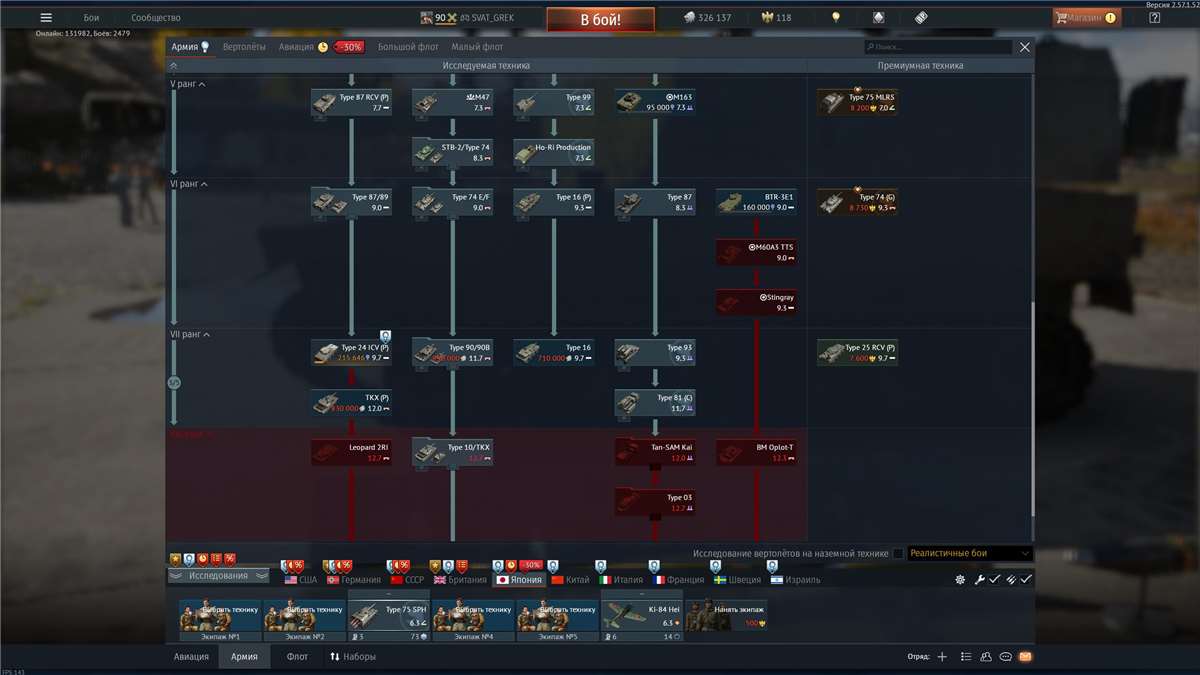Select premium Type 75 MLRS

[857, 103]
